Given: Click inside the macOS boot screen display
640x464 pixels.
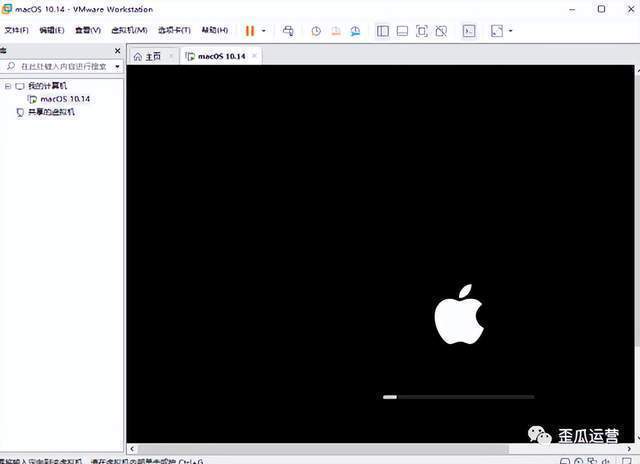Looking at the screenshot, I should (x=380, y=253).
